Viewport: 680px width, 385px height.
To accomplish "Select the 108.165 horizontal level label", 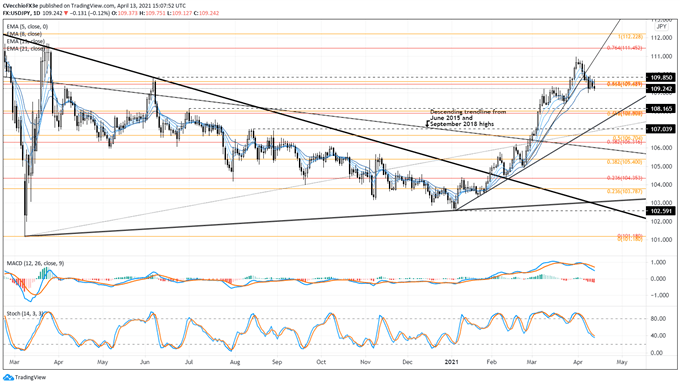I will click(661, 109).
